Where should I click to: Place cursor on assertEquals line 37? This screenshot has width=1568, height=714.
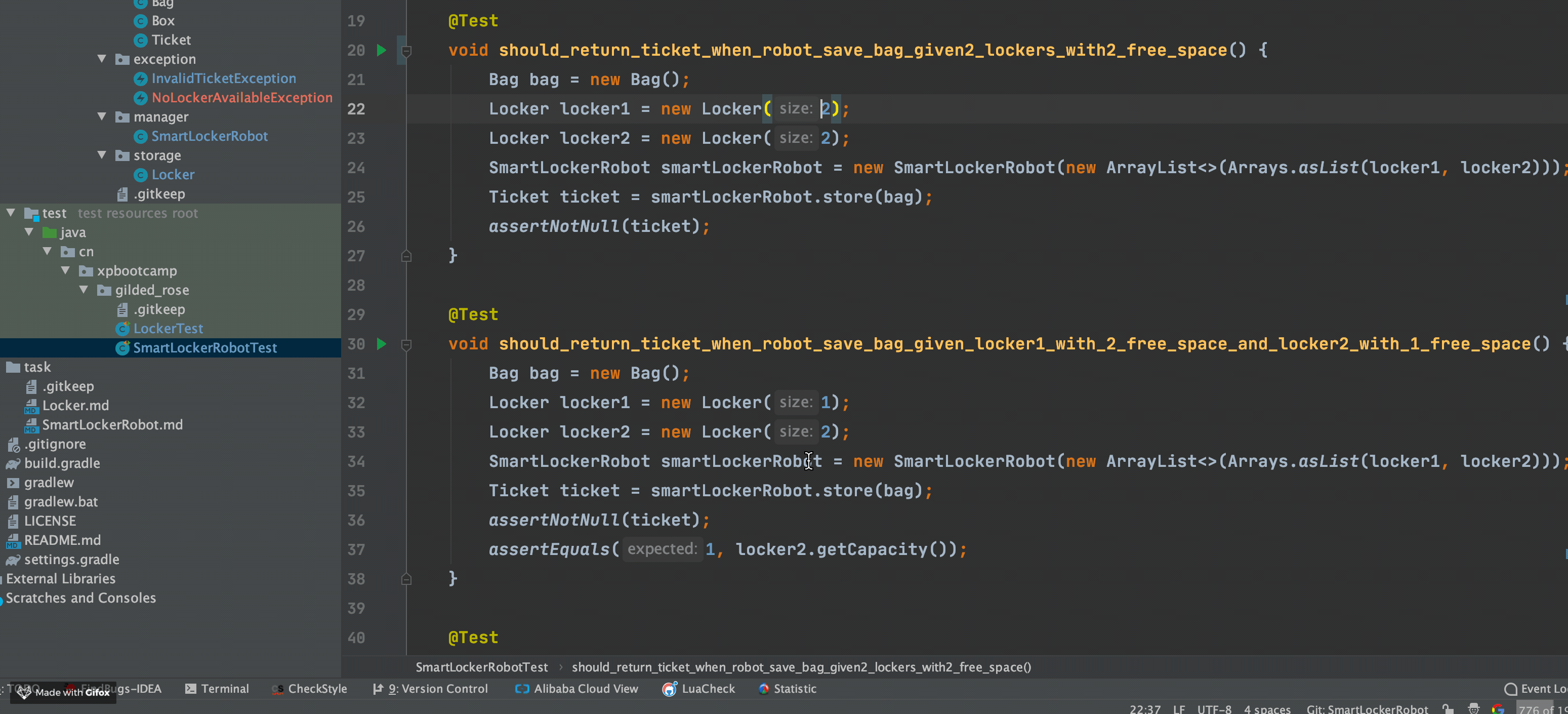(x=727, y=549)
